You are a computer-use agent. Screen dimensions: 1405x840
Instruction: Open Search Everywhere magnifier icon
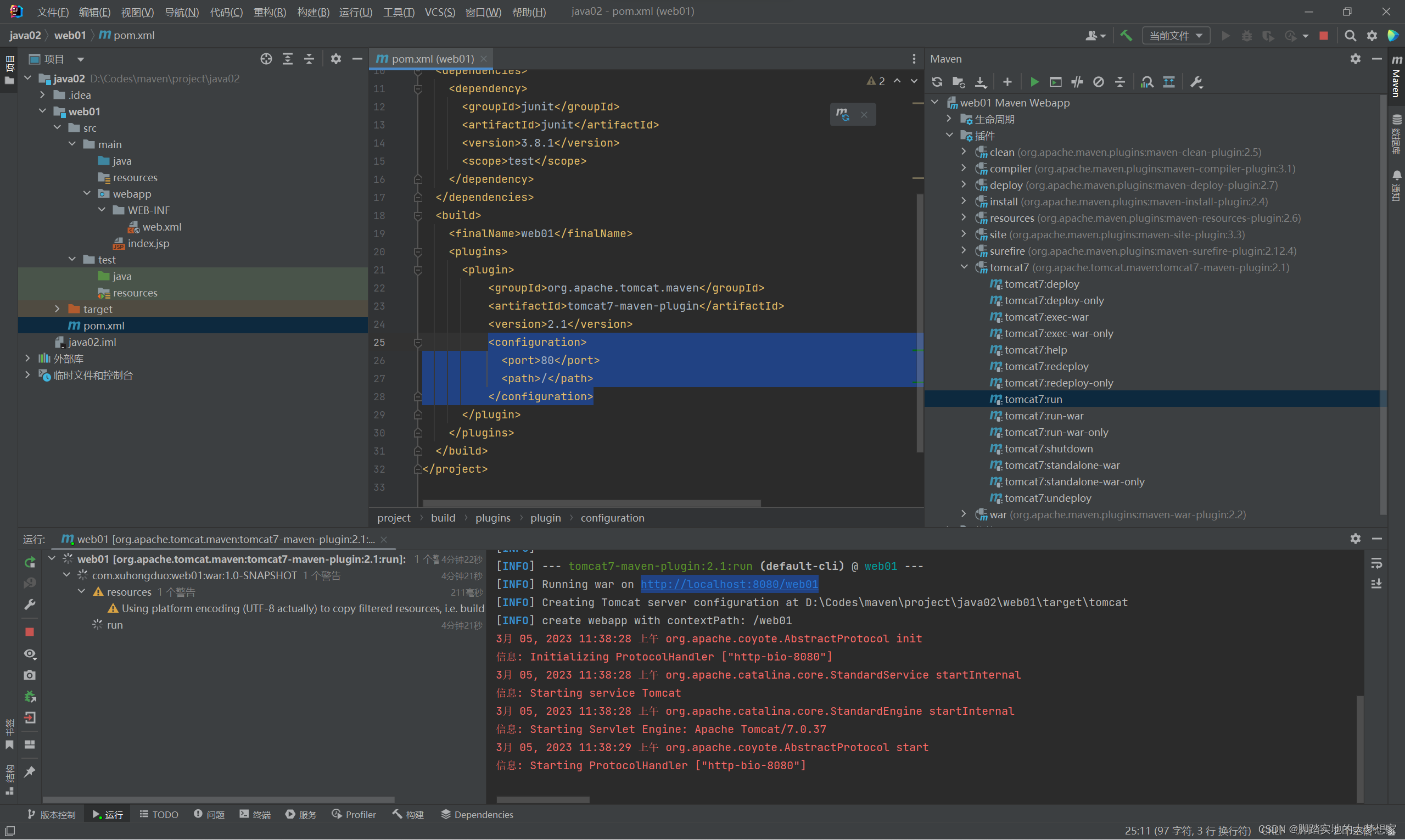(1350, 36)
